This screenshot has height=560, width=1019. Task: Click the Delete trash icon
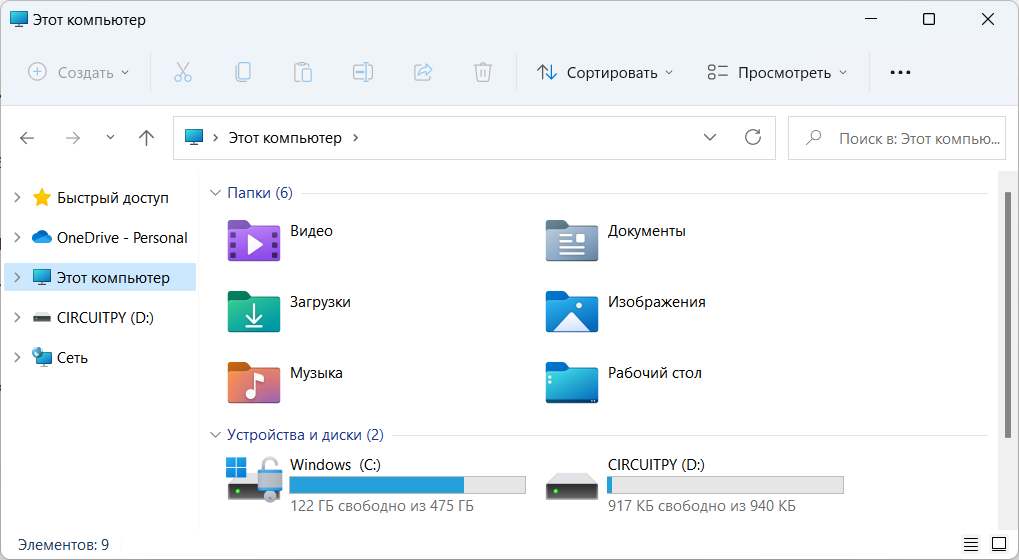(483, 72)
